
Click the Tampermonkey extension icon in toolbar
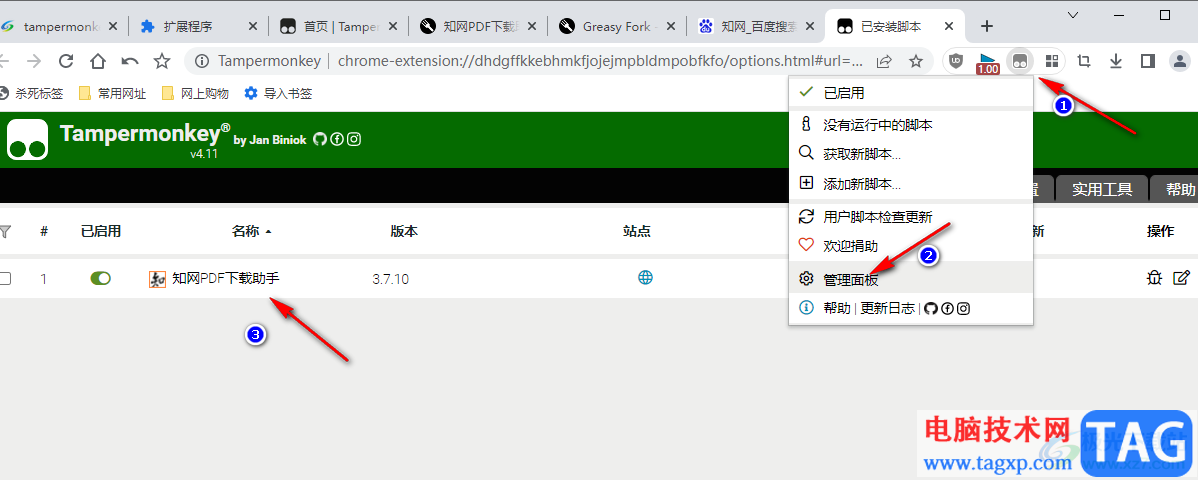[x=1019, y=61]
